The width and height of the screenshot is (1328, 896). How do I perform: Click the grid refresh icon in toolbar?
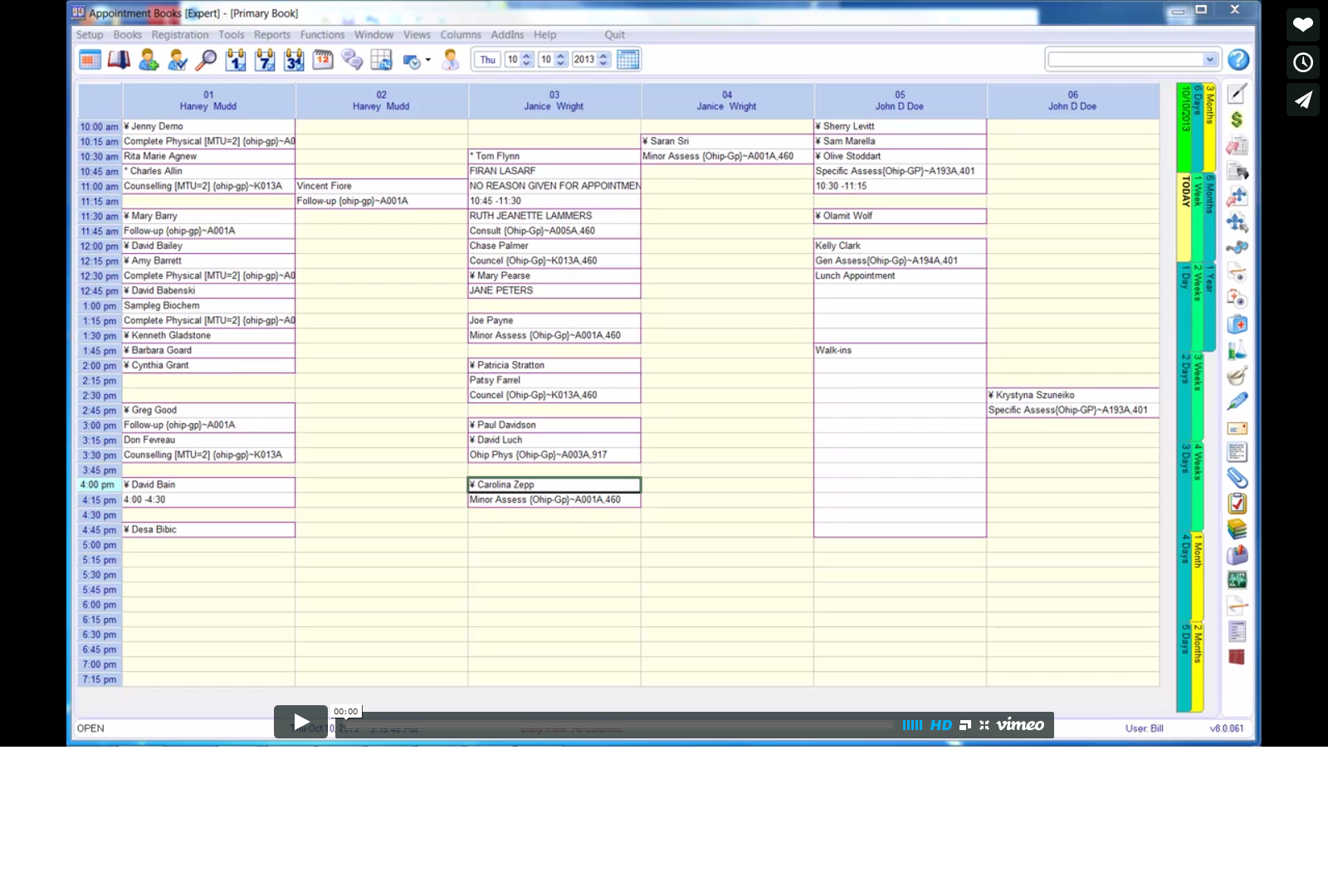point(381,60)
